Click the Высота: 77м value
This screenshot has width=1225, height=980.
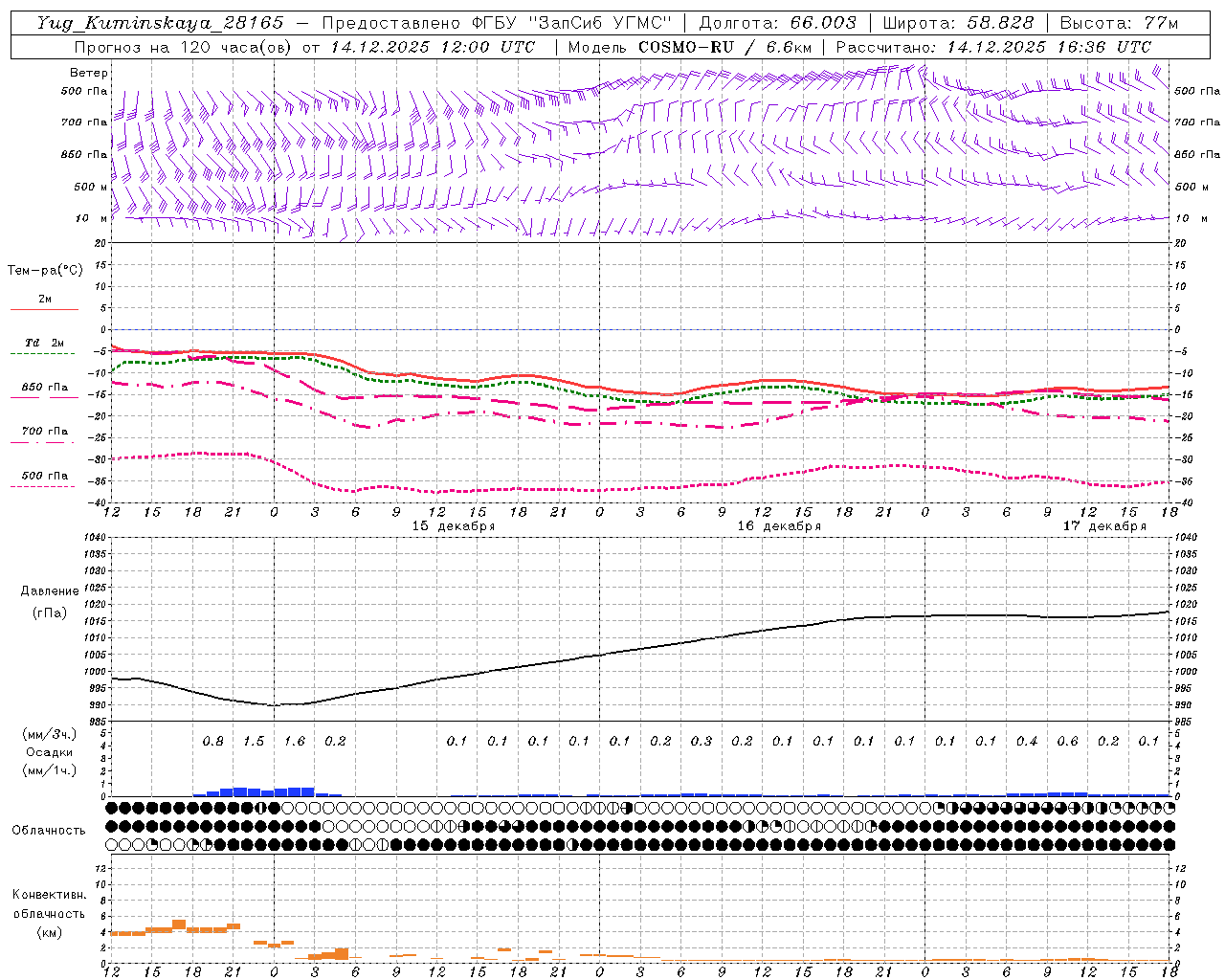(x=1119, y=23)
